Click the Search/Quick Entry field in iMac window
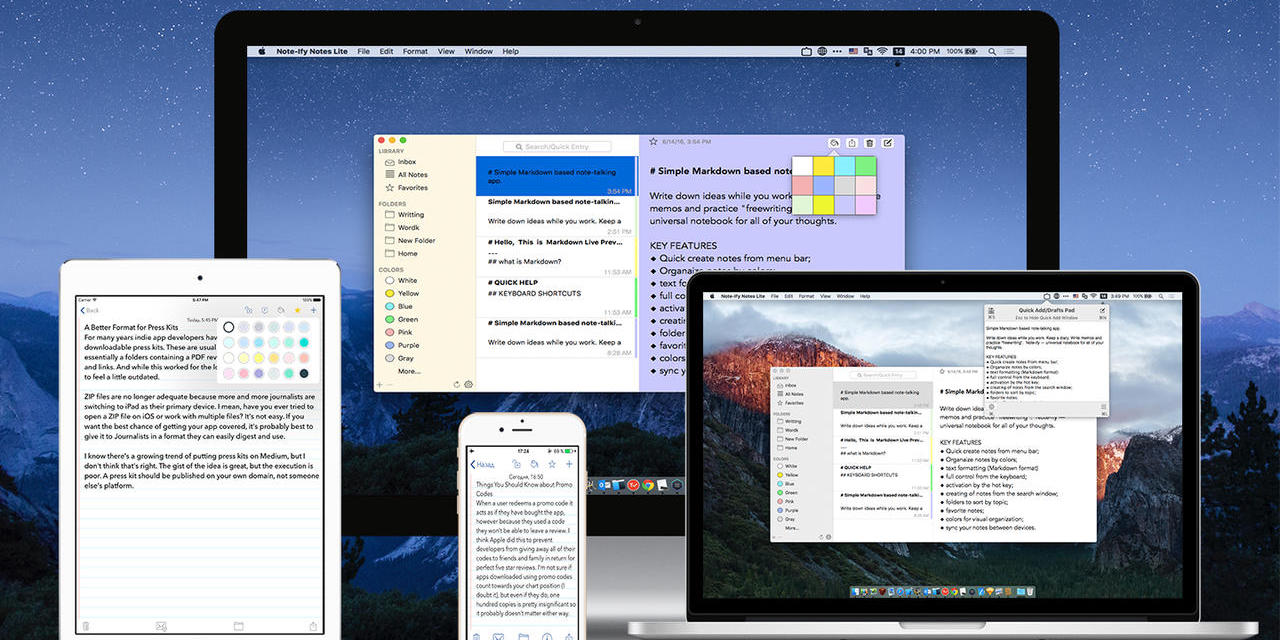Viewport: 1280px width, 640px height. point(556,147)
